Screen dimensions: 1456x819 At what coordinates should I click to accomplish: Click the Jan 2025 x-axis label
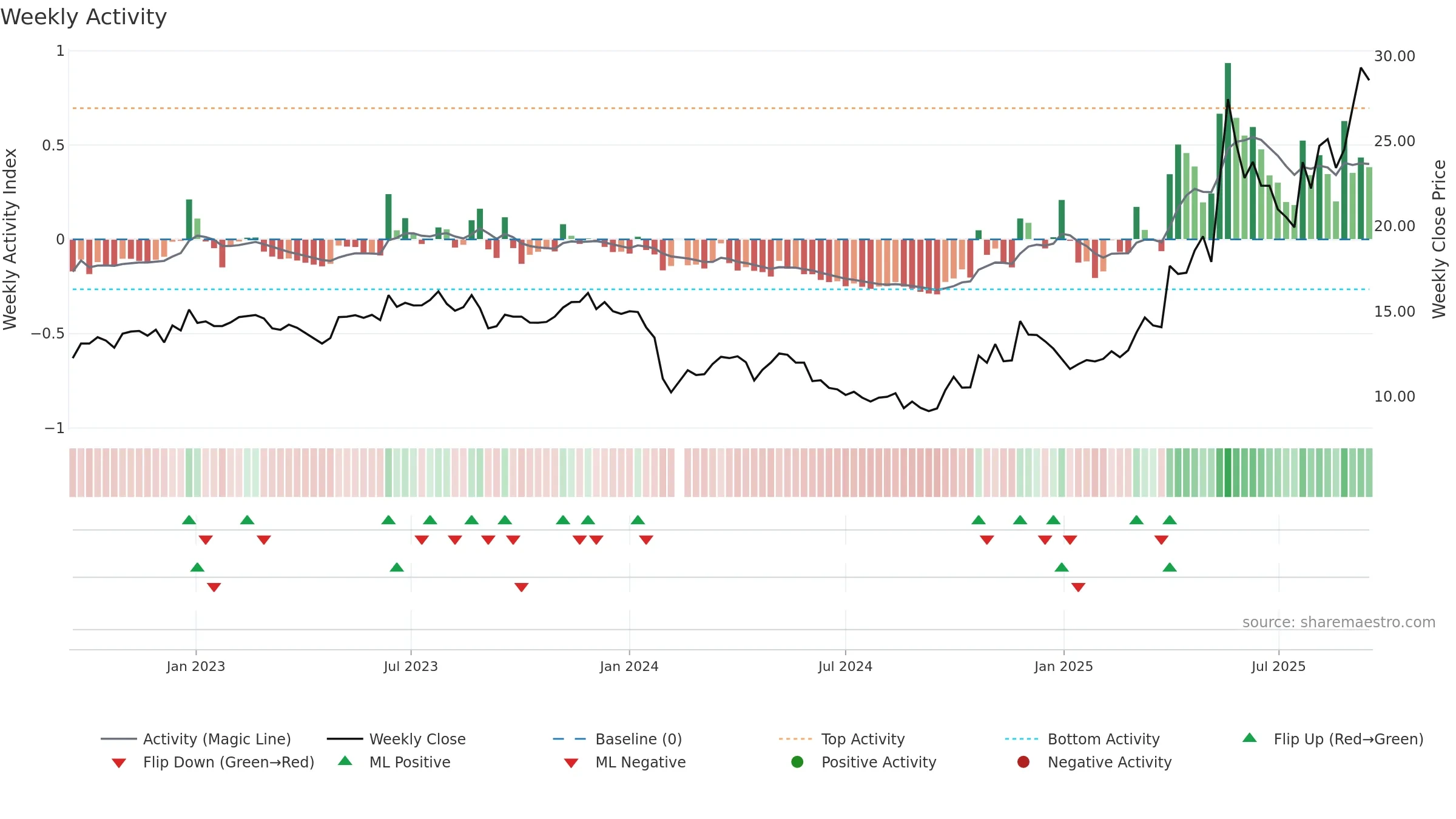(x=1063, y=666)
